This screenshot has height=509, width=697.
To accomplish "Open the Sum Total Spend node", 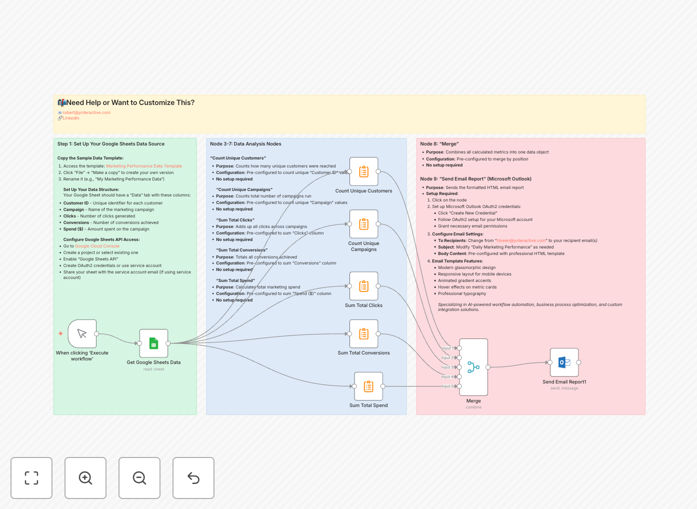I will [369, 386].
